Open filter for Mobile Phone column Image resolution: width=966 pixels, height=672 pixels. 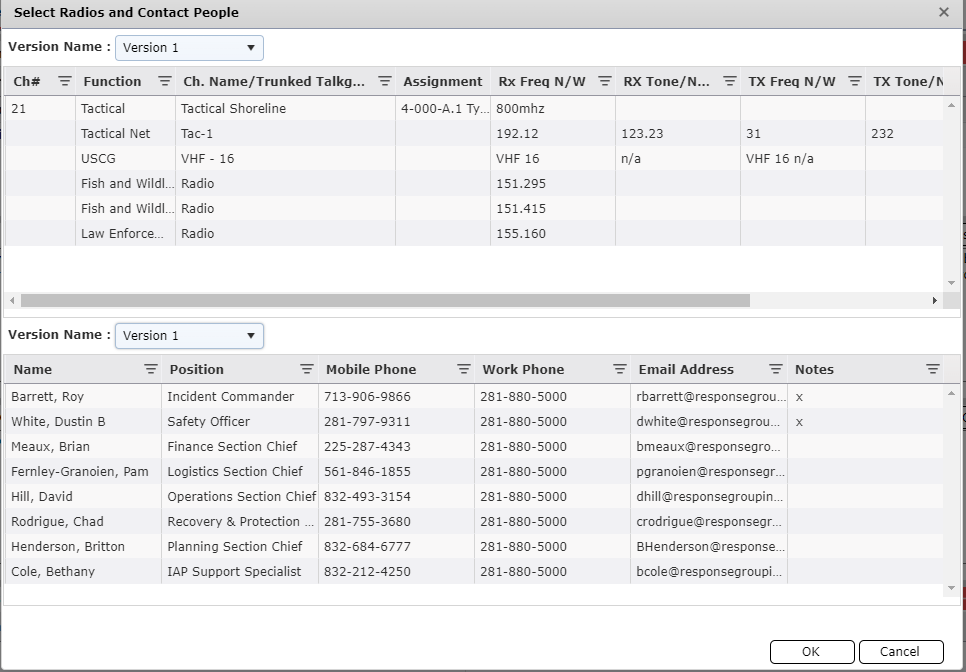(x=463, y=369)
